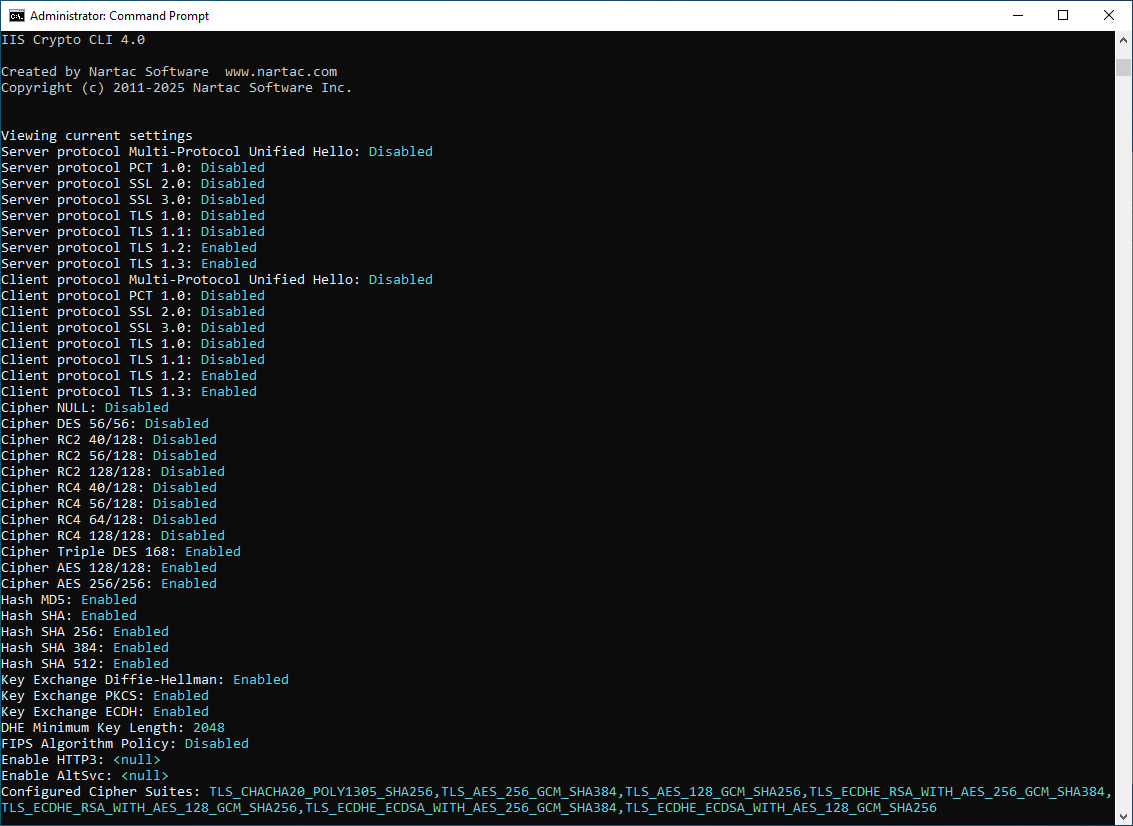Click the 'Cipher NULL: Disabled' line
The image size is (1133, 826).
(x=85, y=408)
